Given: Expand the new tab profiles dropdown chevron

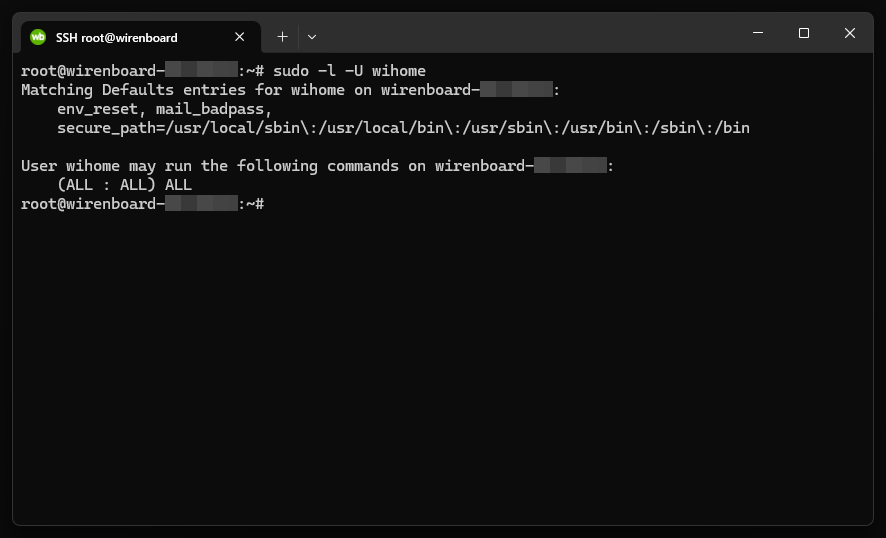Looking at the screenshot, I should pos(312,37).
